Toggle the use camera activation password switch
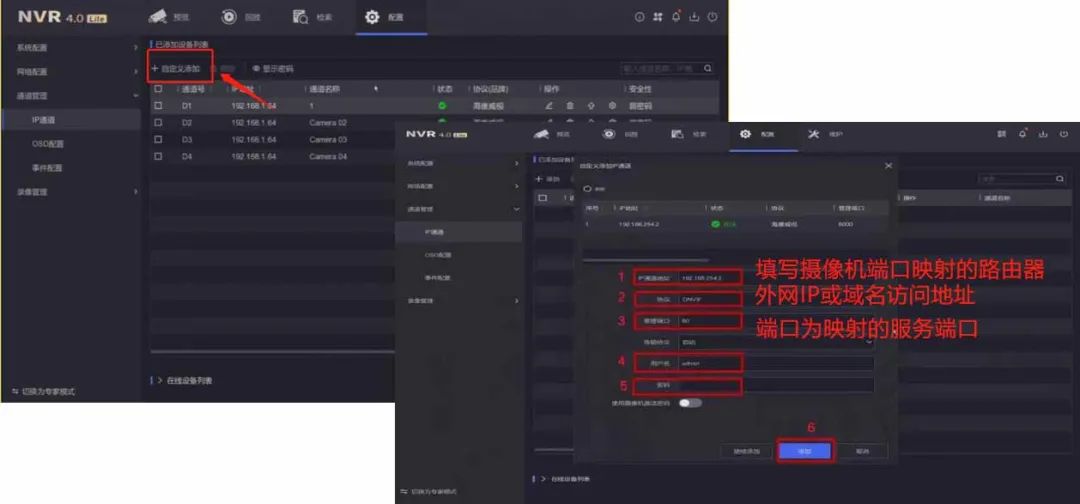 pyautogui.click(x=690, y=403)
